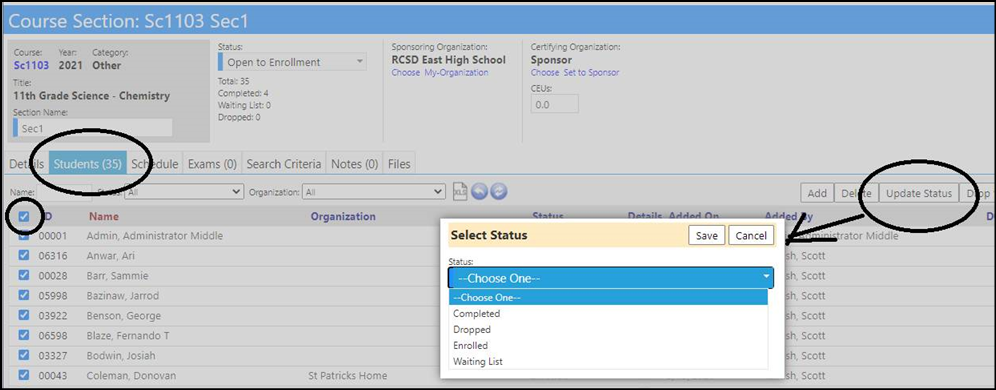Click Choose under Sponsoring Organization
The image size is (996, 390).
click(x=405, y=72)
